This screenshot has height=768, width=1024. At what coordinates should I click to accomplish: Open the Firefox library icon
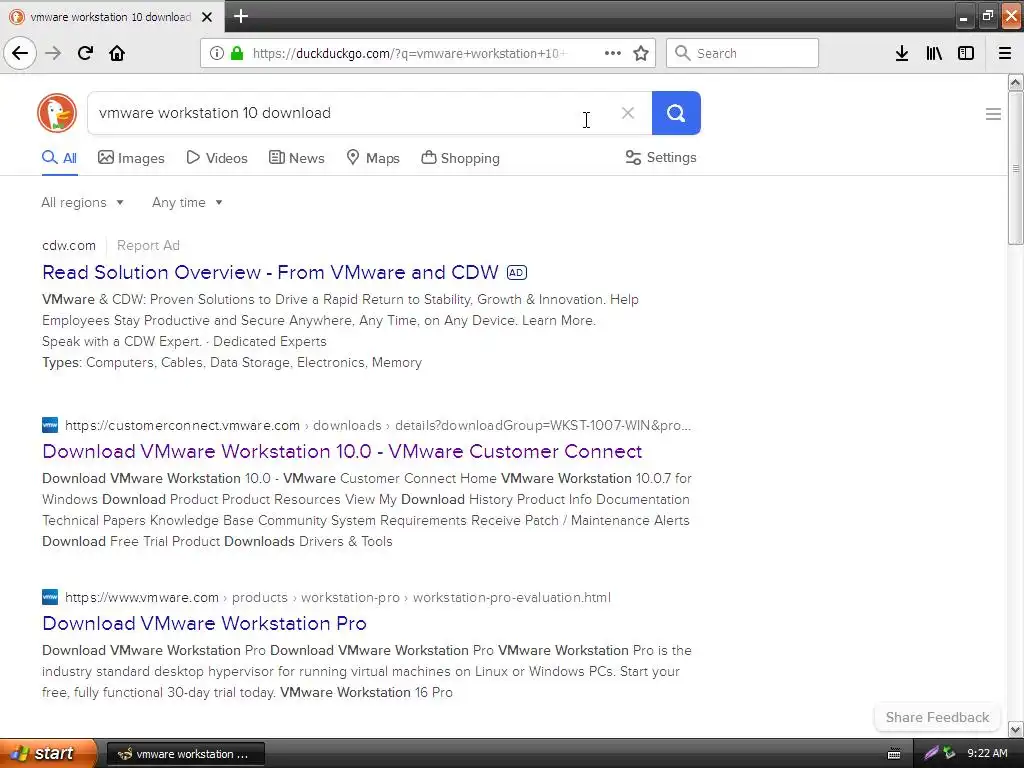click(934, 53)
